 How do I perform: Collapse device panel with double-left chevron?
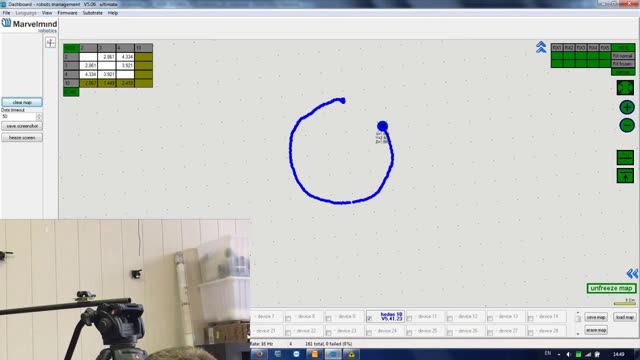[x=632, y=273]
